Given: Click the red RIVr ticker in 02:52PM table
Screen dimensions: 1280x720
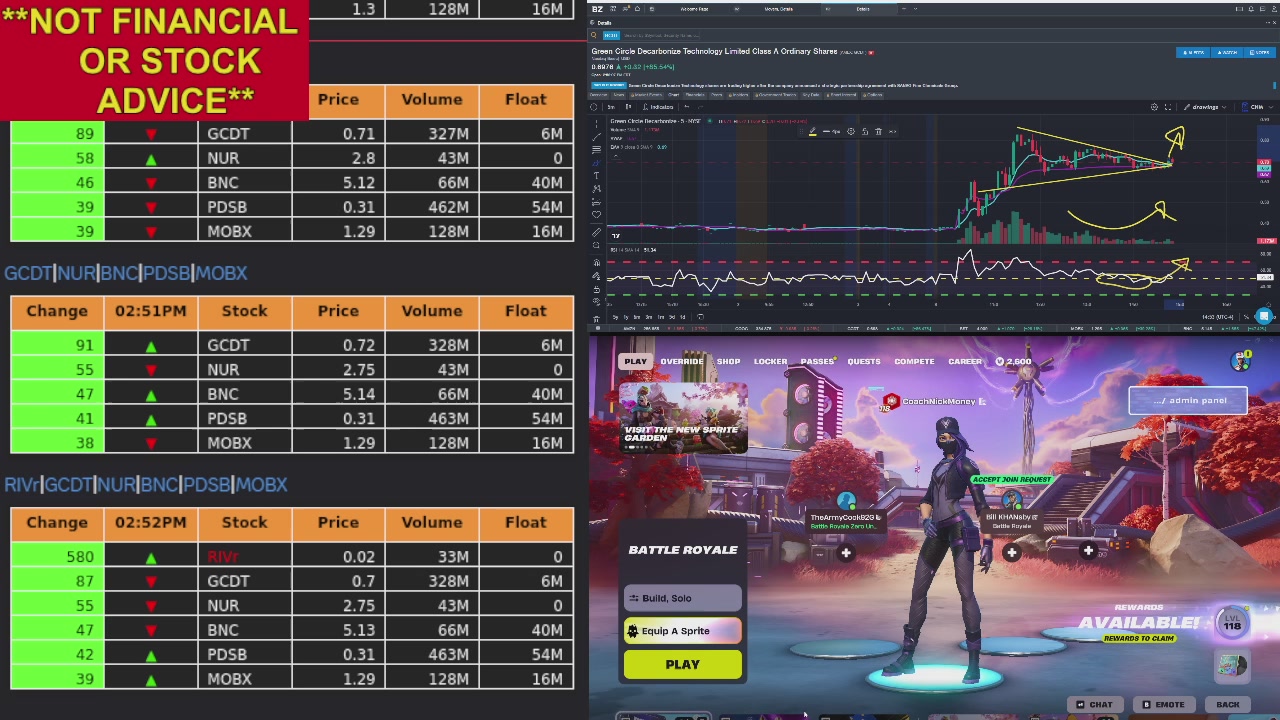Looking at the screenshot, I should [223, 557].
